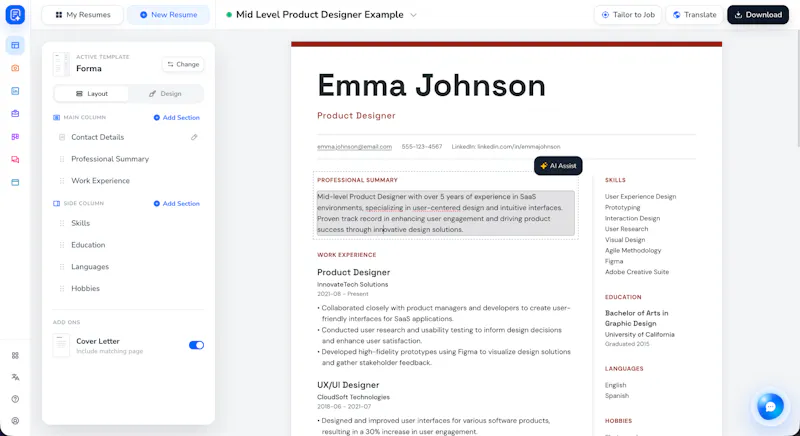Click the red Product Designer subtitle
The width and height of the screenshot is (800, 436).
[x=357, y=116]
